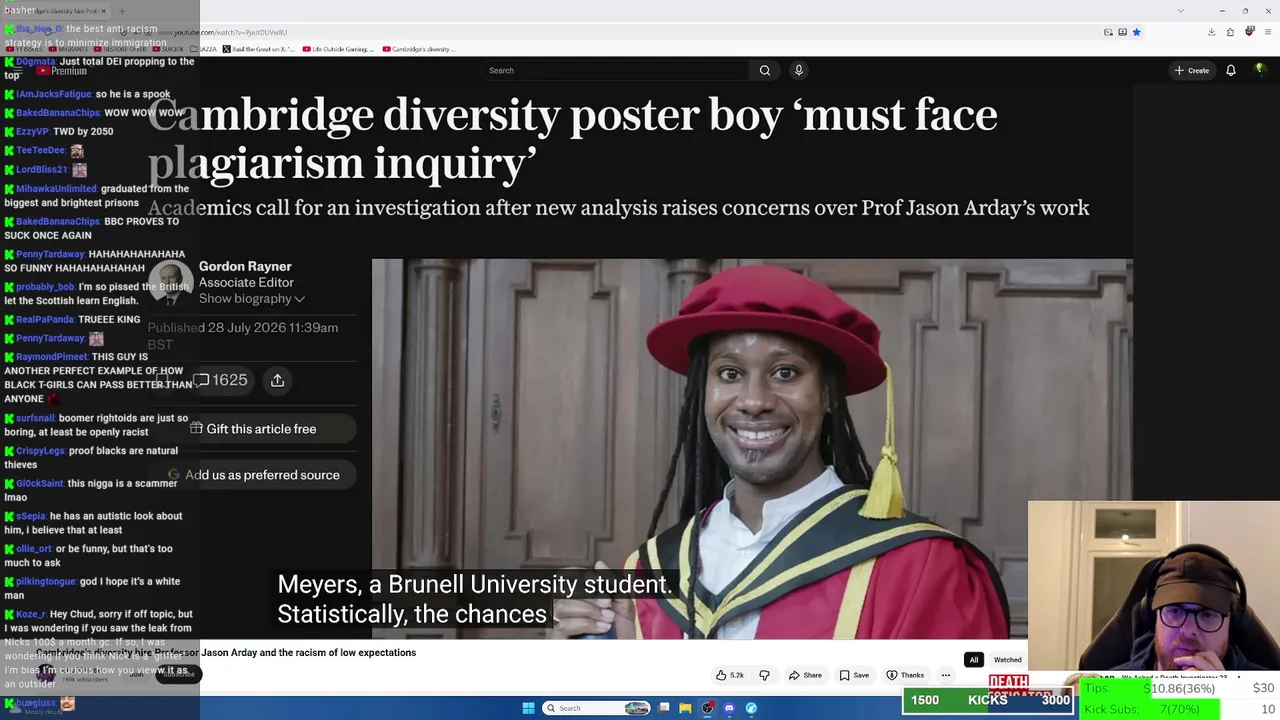This screenshot has width=1280, height=720.
Task: Click the Kick Subs goal progress bar
Action: click(x=1180, y=709)
